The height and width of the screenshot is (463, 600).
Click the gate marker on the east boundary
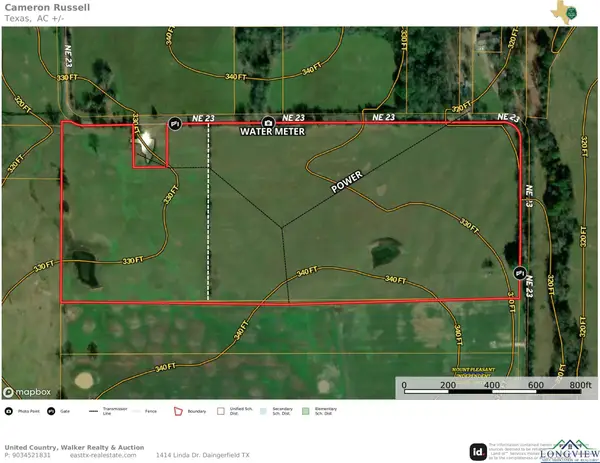520,273
